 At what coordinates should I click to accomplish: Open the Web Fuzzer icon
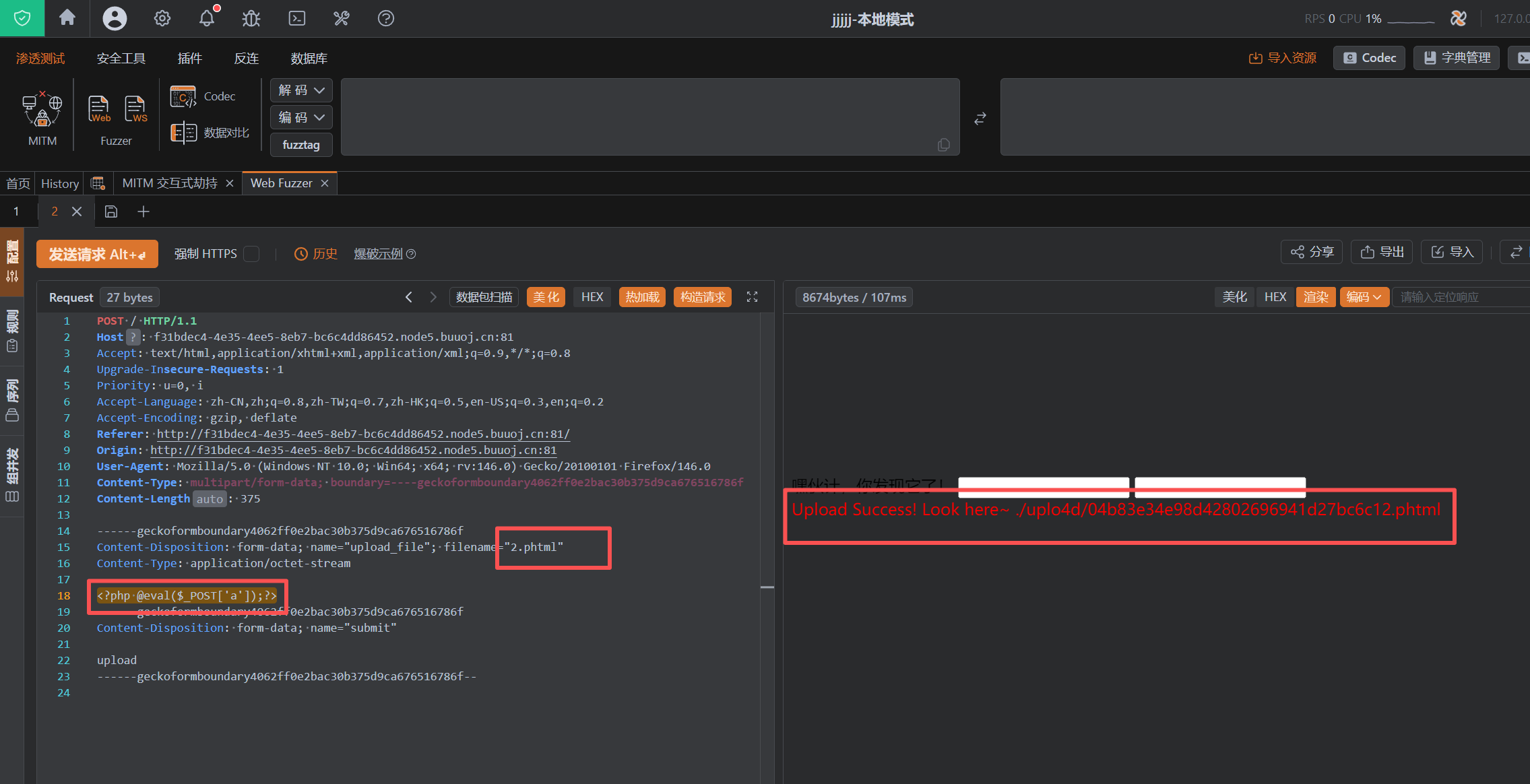tap(99, 108)
